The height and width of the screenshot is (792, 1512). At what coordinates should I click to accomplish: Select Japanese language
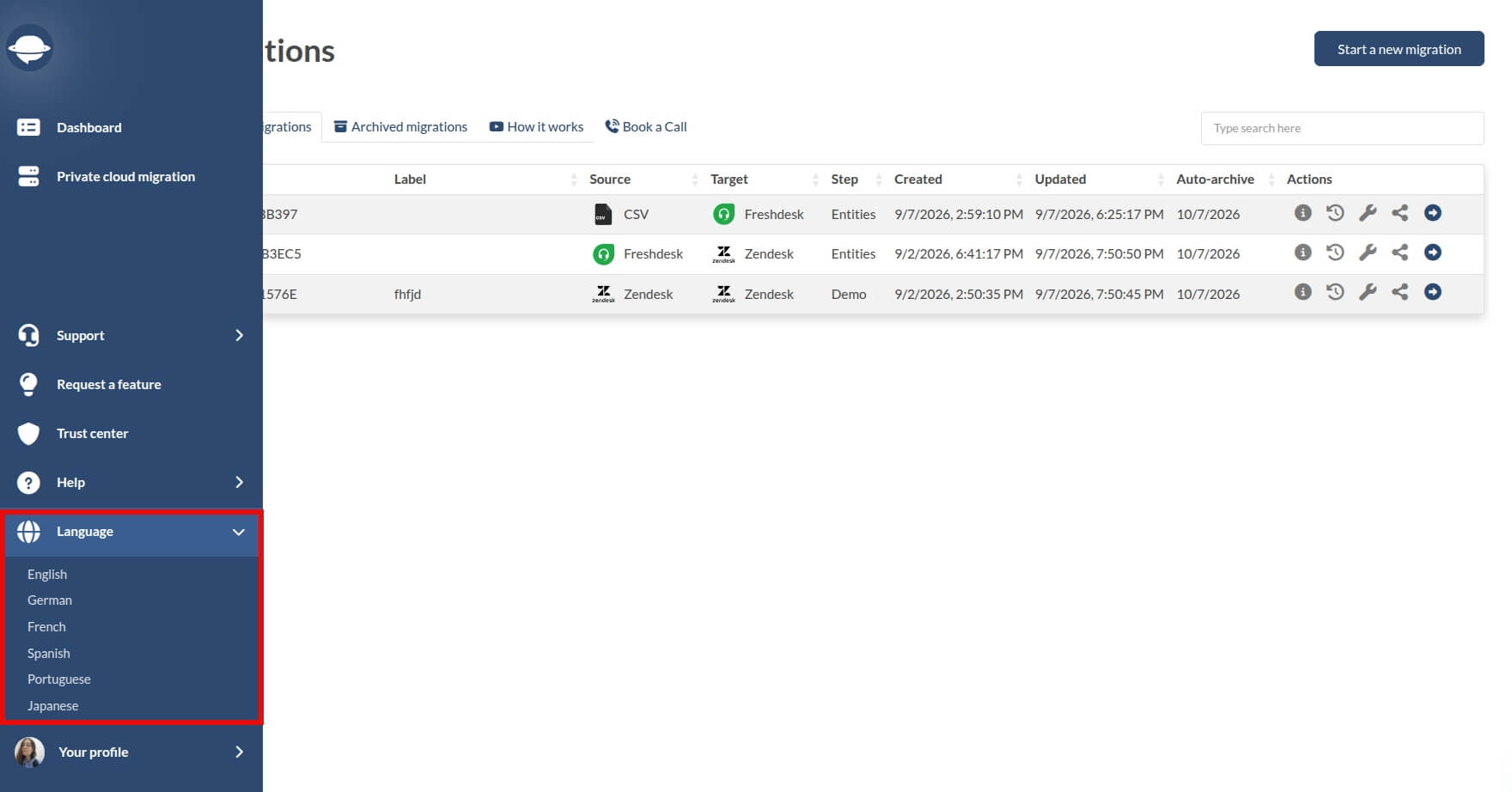[53, 705]
